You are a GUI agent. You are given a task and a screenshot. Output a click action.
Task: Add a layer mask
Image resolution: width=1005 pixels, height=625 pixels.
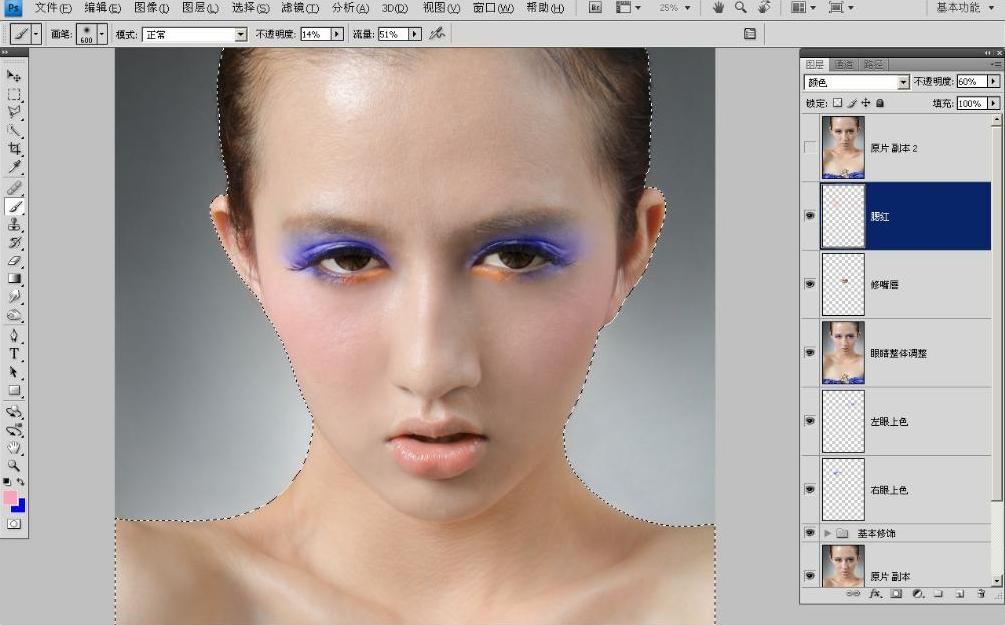click(x=896, y=594)
